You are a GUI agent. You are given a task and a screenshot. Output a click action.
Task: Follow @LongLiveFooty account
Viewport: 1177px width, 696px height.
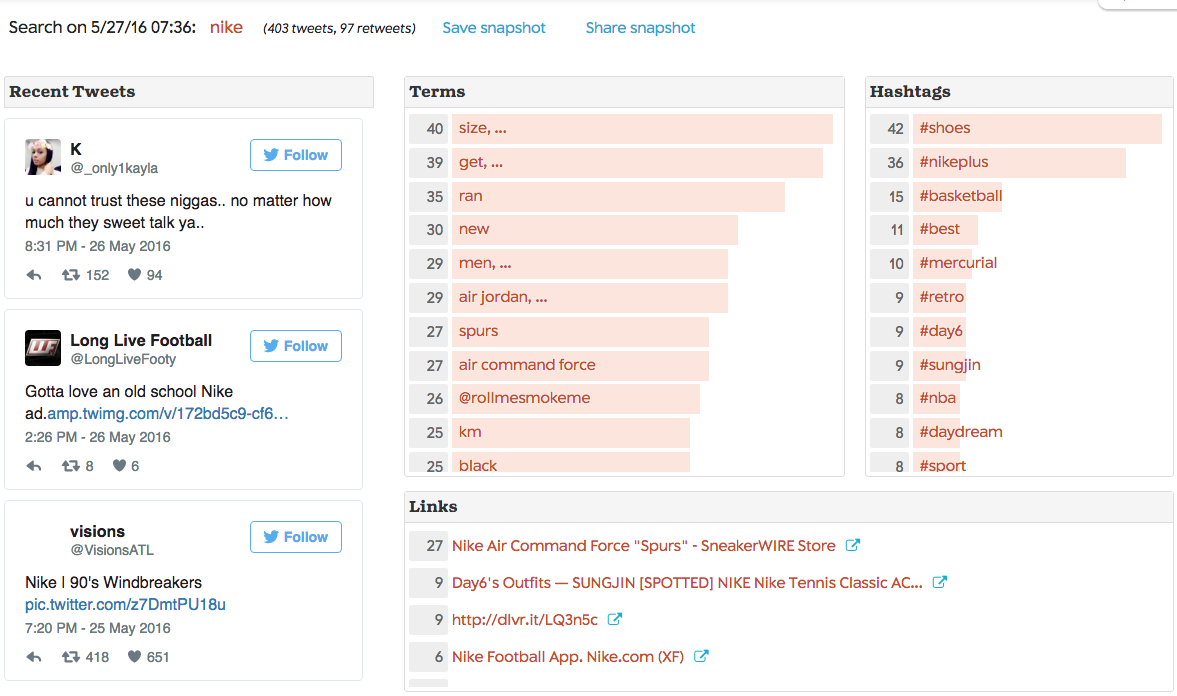click(x=296, y=345)
